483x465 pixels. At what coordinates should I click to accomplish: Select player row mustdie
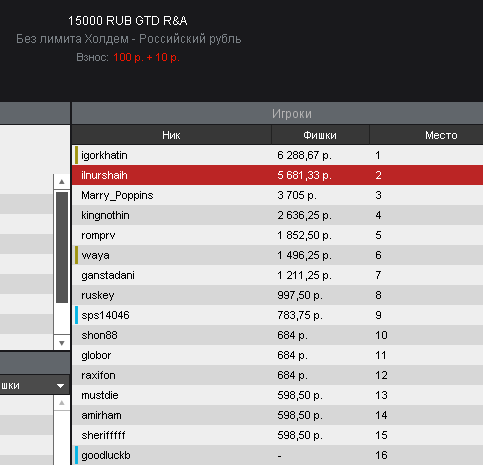(x=277, y=395)
